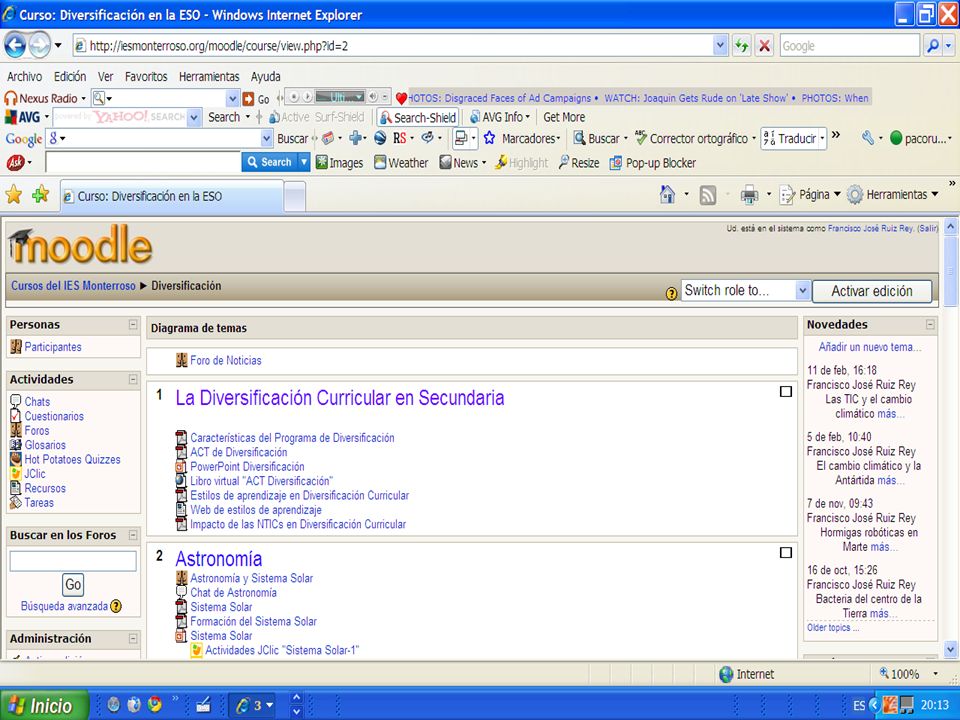This screenshot has height=720, width=960.
Task: Select the Curso: Diversificación en la ESO tab
Action: 171,197
